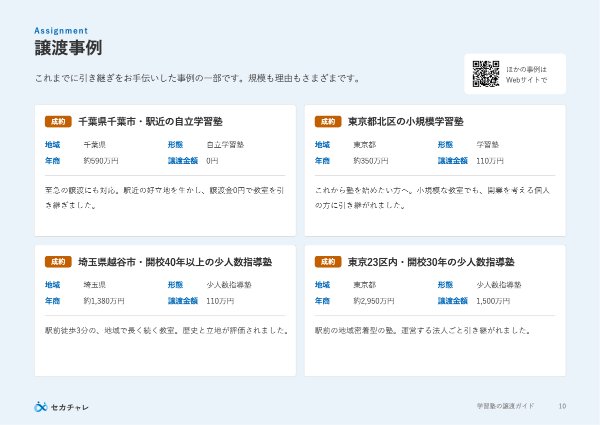Click the 学習塾 form value in 東京都北区 card
The height and width of the screenshot is (425, 600).
pyautogui.click(x=488, y=145)
